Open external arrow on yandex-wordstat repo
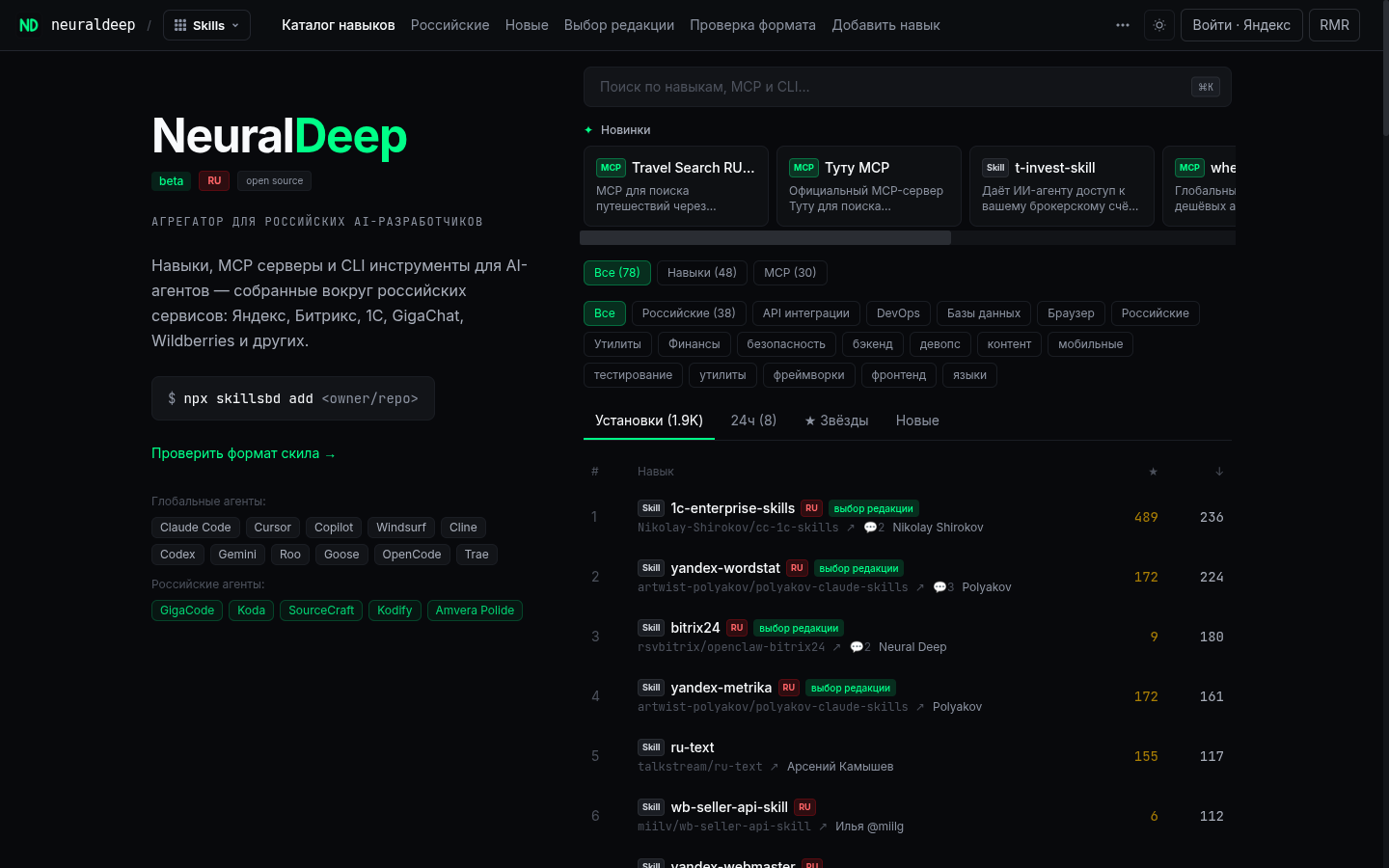 919,587
